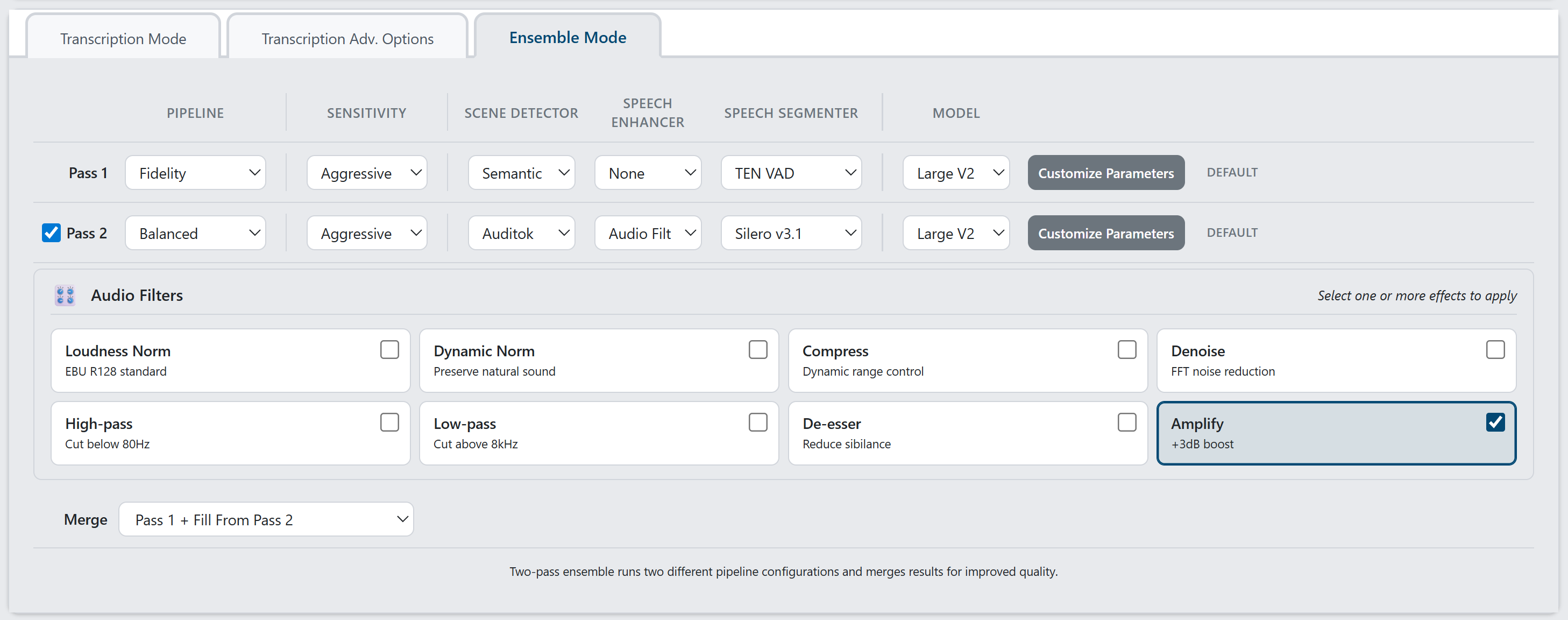Change Pass 2 Auditok scene detector
This screenshot has height=620, width=1568.
coord(521,233)
